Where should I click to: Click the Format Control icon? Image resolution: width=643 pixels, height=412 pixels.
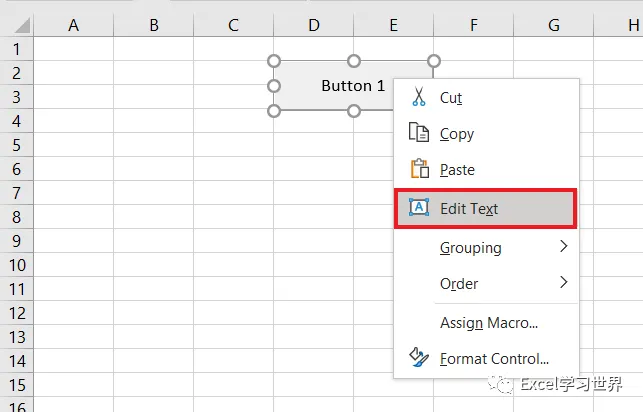tap(419, 358)
